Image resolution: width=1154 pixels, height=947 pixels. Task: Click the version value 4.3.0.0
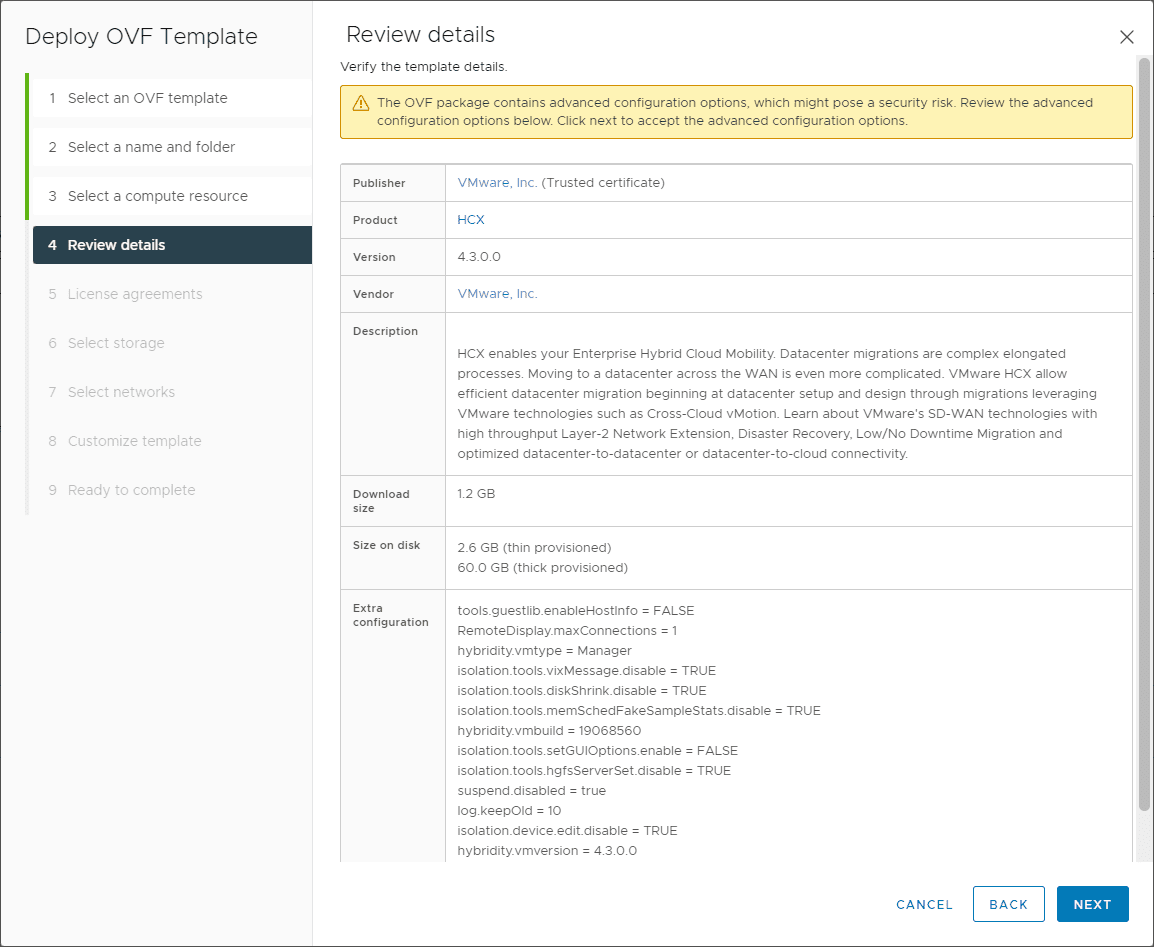(x=479, y=257)
